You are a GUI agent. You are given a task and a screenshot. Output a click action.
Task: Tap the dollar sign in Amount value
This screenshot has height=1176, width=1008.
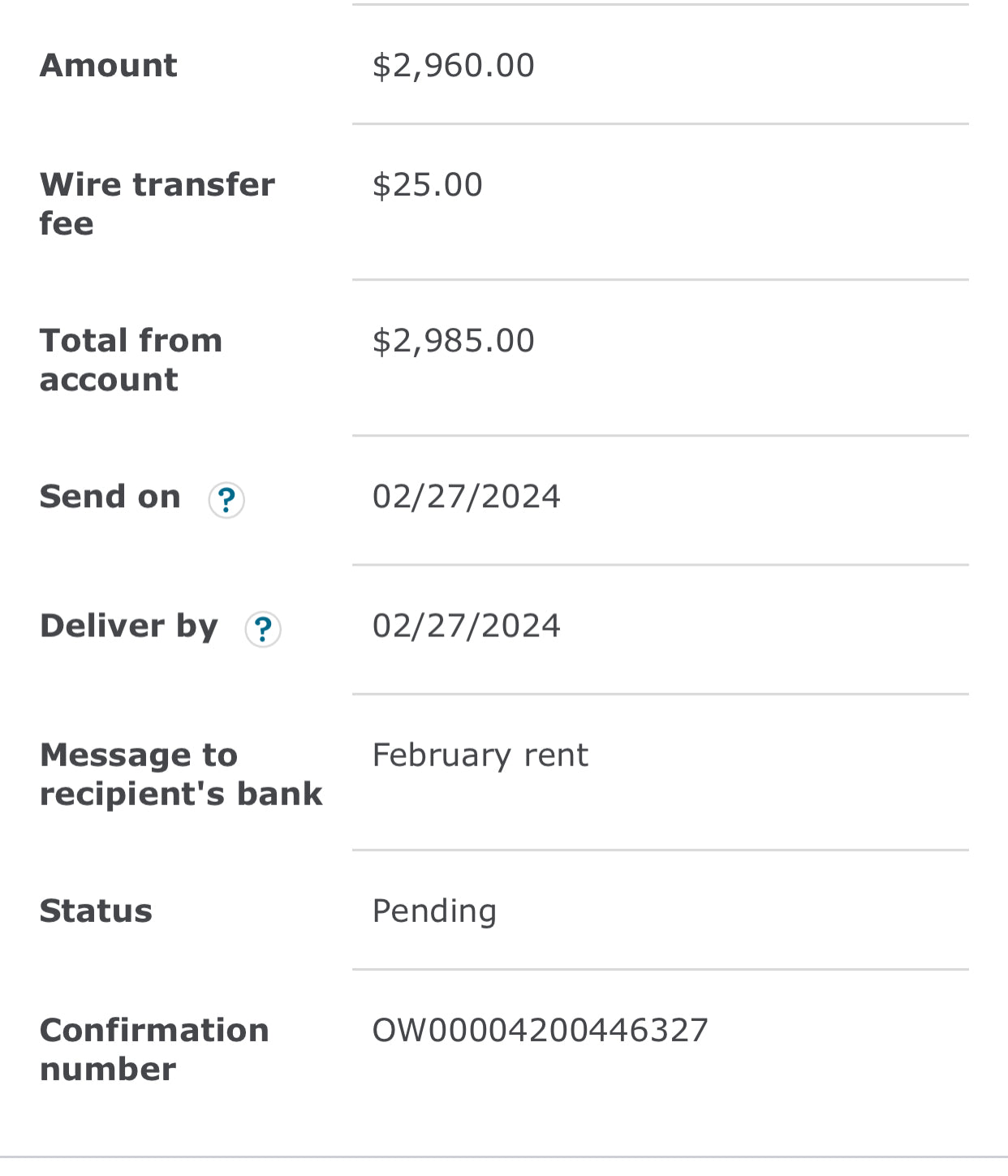pos(381,66)
